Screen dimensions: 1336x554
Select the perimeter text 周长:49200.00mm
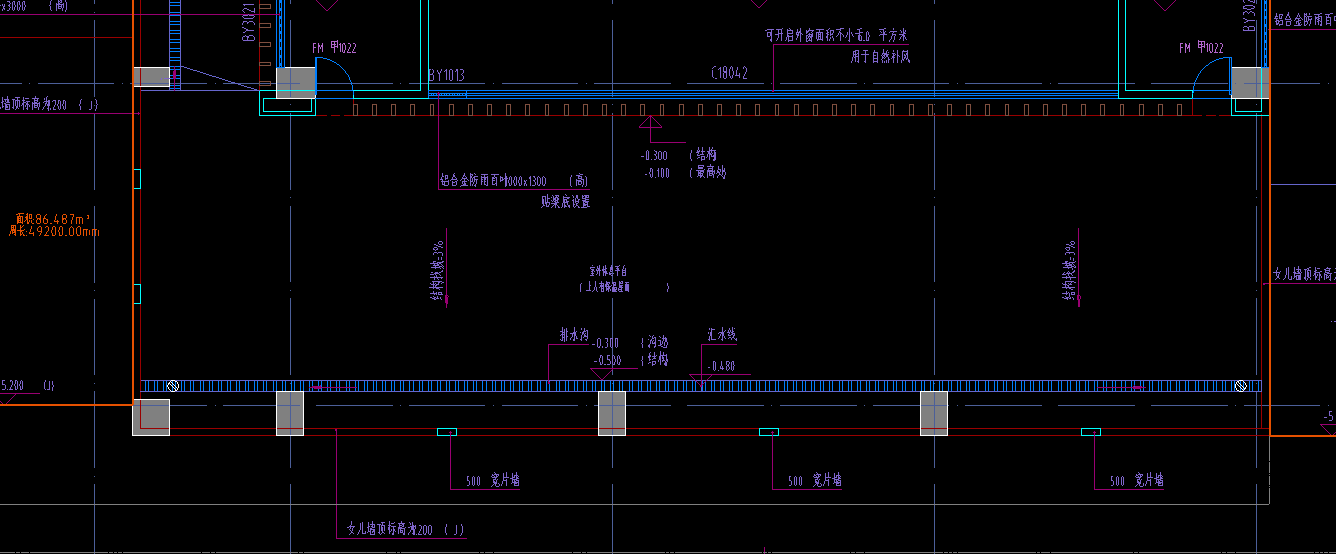[54, 232]
